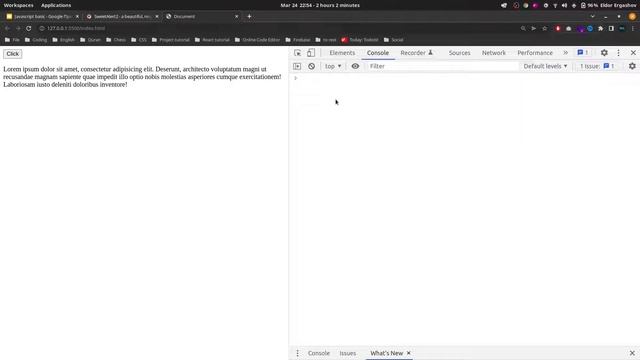Screen dimensions: 640x360
Task: Open the English bookmarks folder
Action: click(63, 40)
